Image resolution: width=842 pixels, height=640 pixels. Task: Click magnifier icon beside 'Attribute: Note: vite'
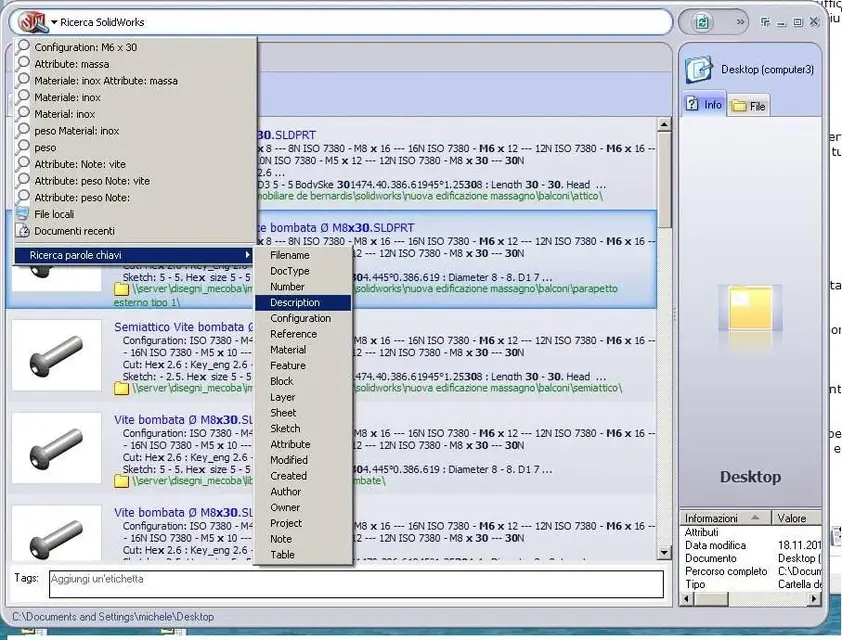point(23,163)
